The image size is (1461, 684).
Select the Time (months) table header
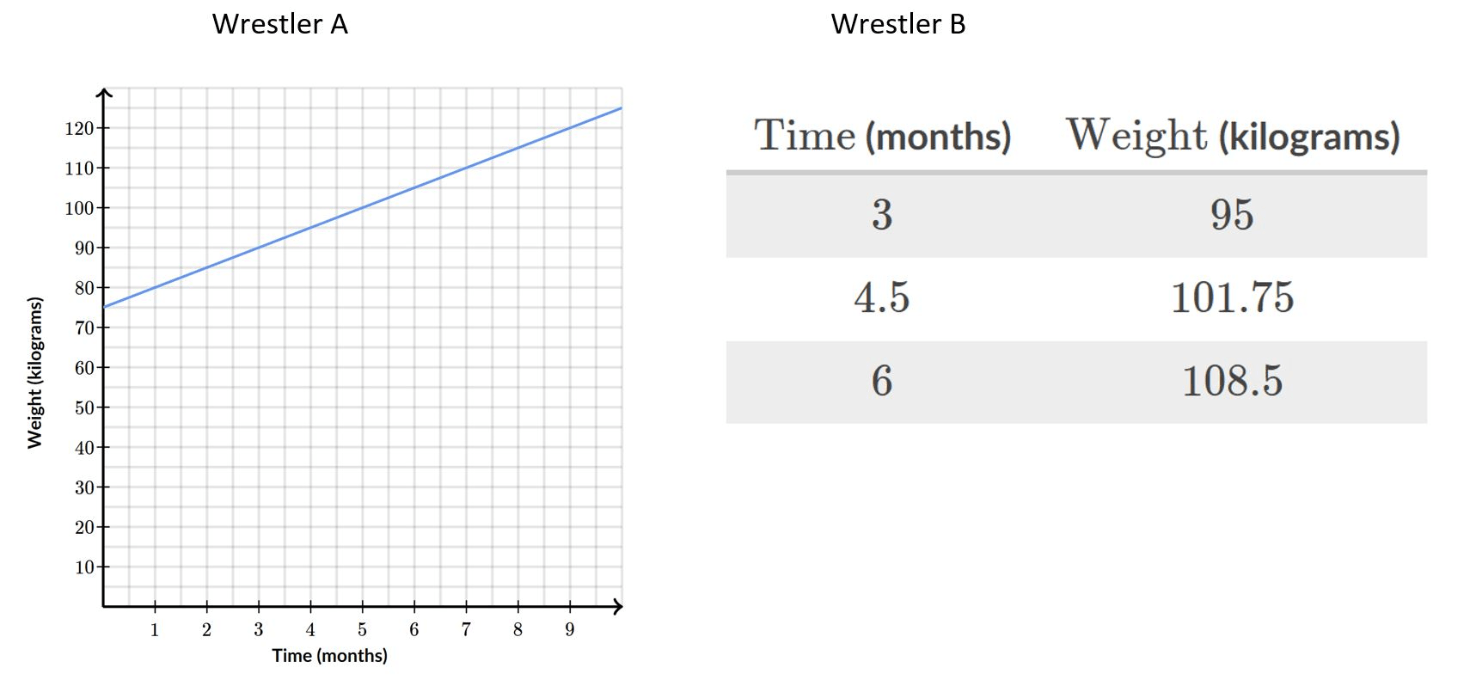tap(883, 135)
